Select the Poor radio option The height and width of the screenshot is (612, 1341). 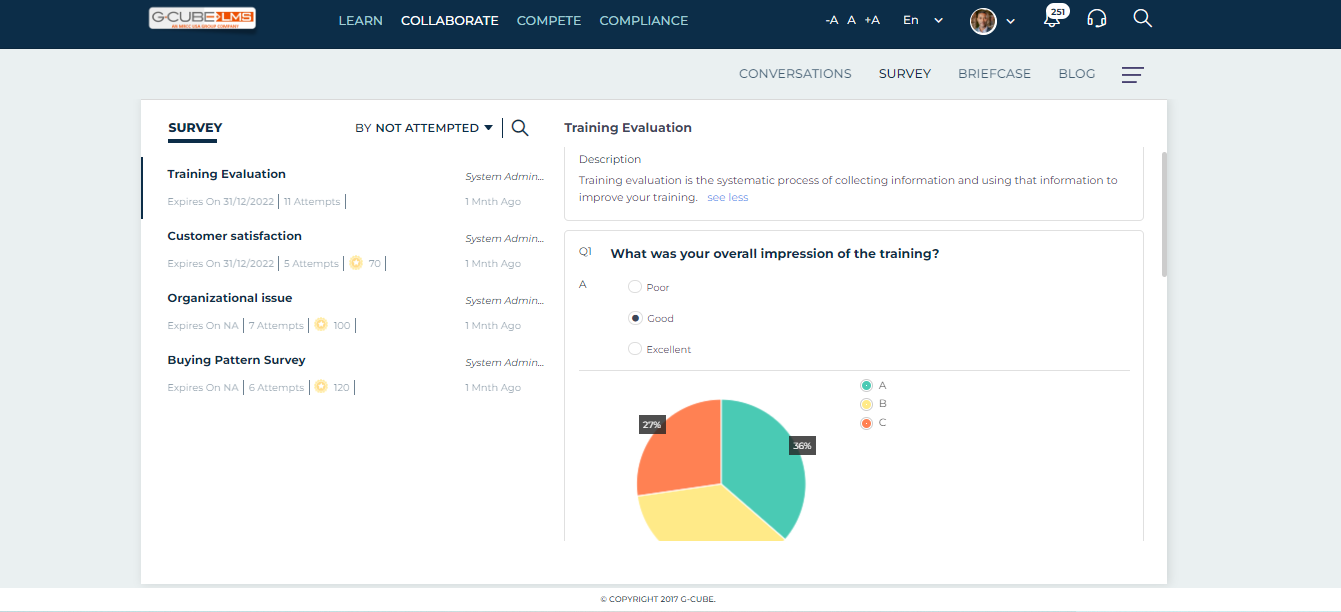[x=635, y=287]
